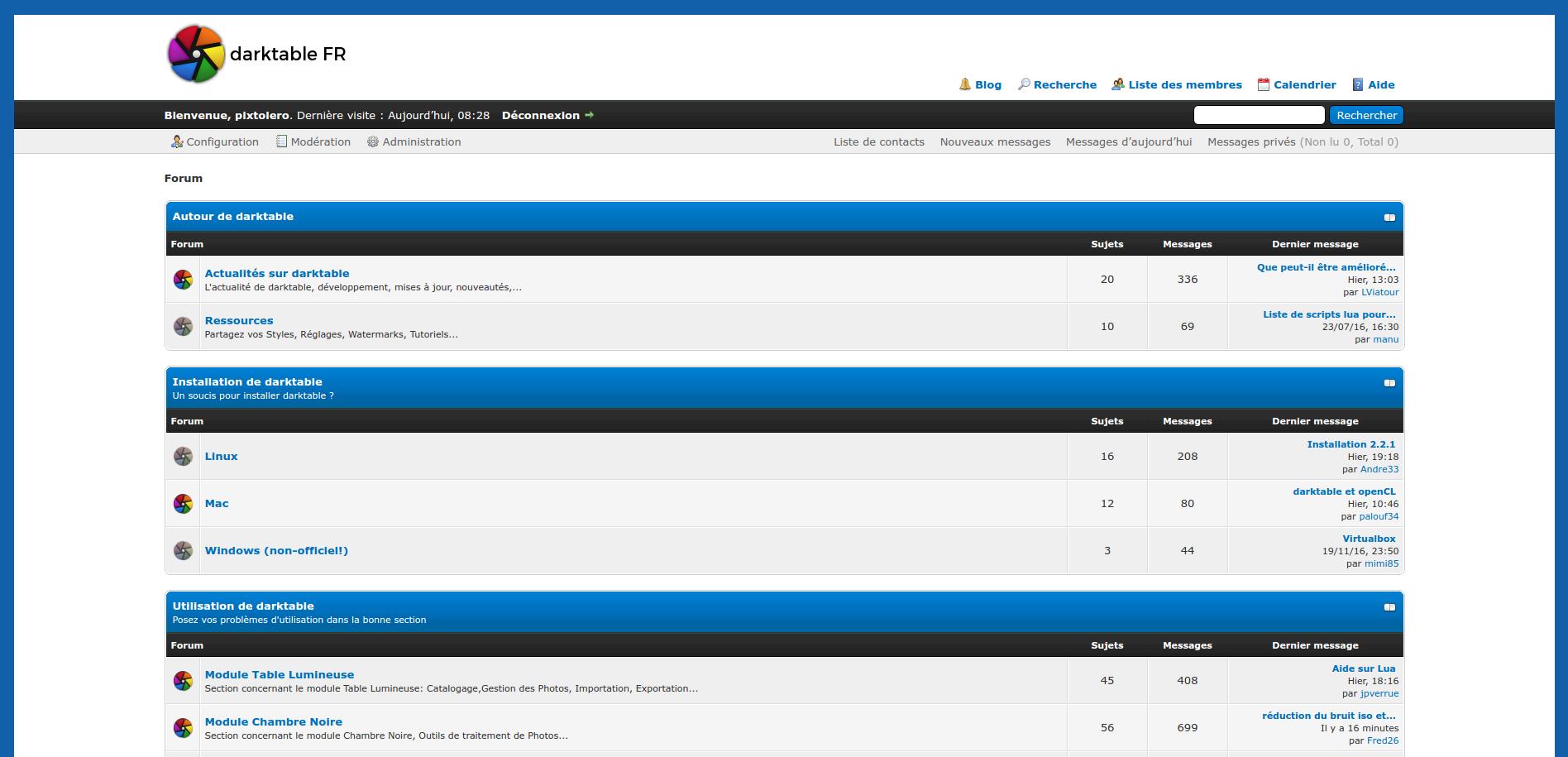Screen dimensions: 1568x757
Task: Open last post 'réduction du bruit iso et...'
Action: (1329, 716)
